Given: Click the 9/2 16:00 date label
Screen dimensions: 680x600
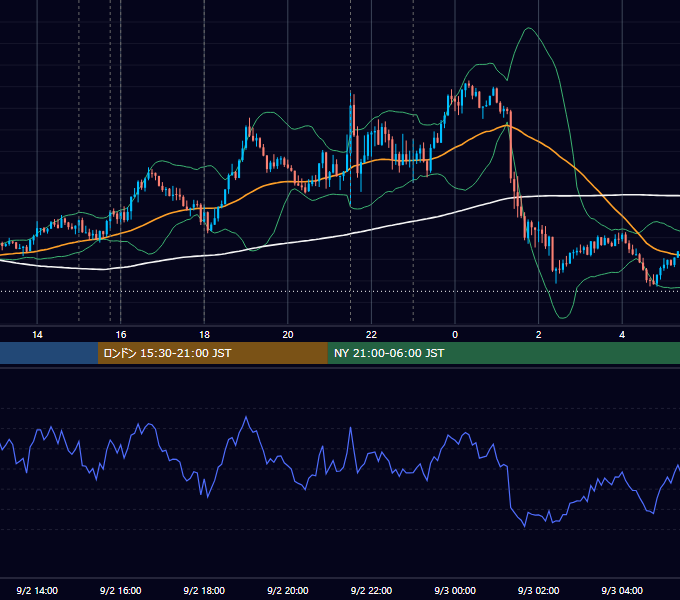Looking at the screenshot, I should [x=121, y=591].
